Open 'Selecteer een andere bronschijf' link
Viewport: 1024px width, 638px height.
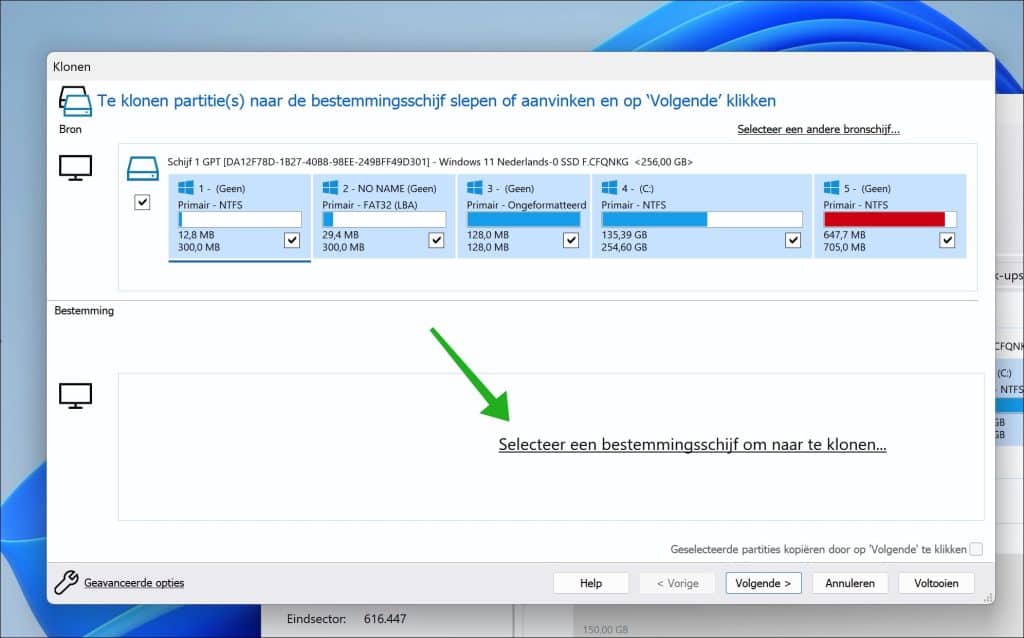818,129
